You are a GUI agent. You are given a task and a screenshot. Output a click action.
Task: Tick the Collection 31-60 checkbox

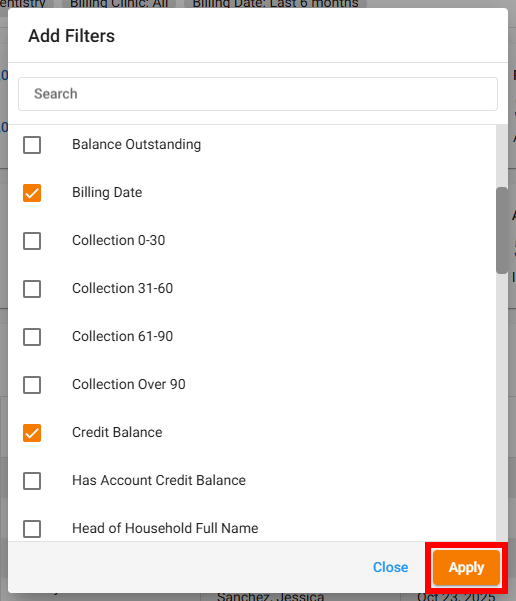32,289
